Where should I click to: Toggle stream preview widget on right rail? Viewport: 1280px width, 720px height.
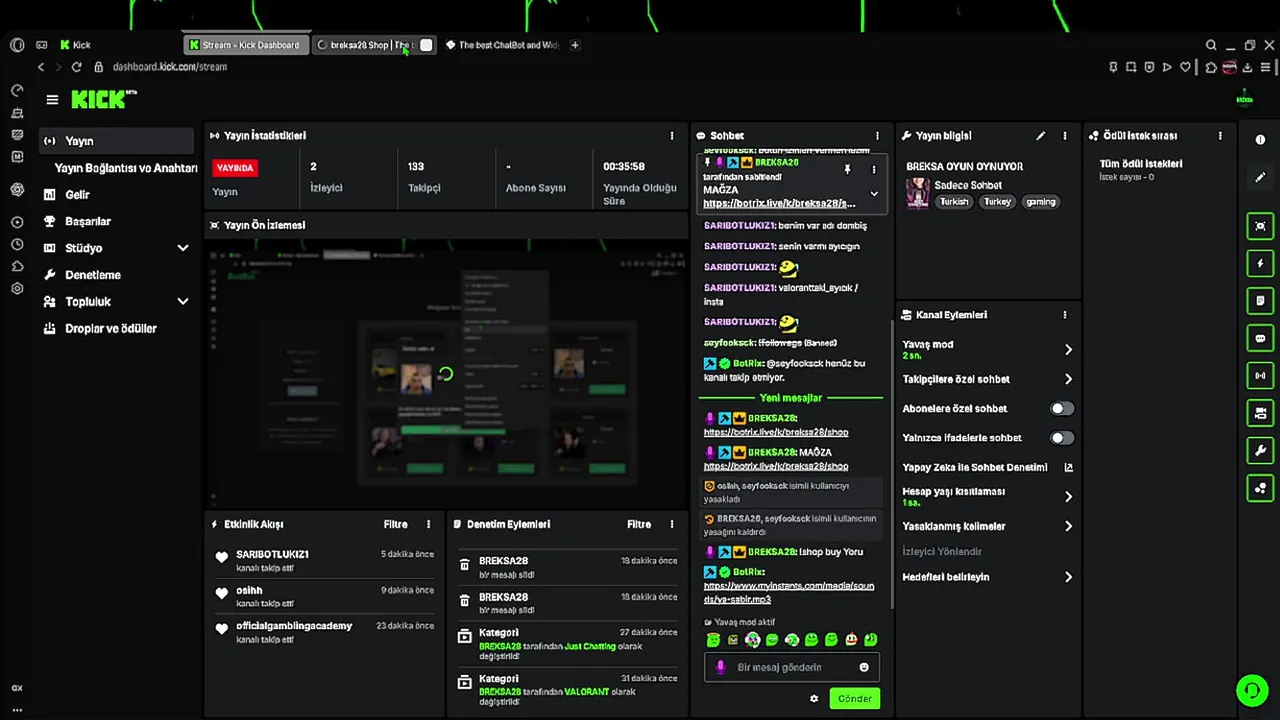1260,226
